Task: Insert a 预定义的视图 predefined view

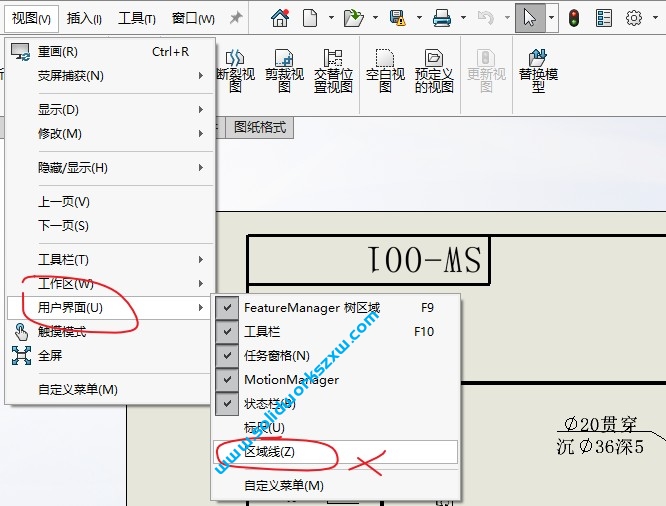Action: click(x=434, y=71)
